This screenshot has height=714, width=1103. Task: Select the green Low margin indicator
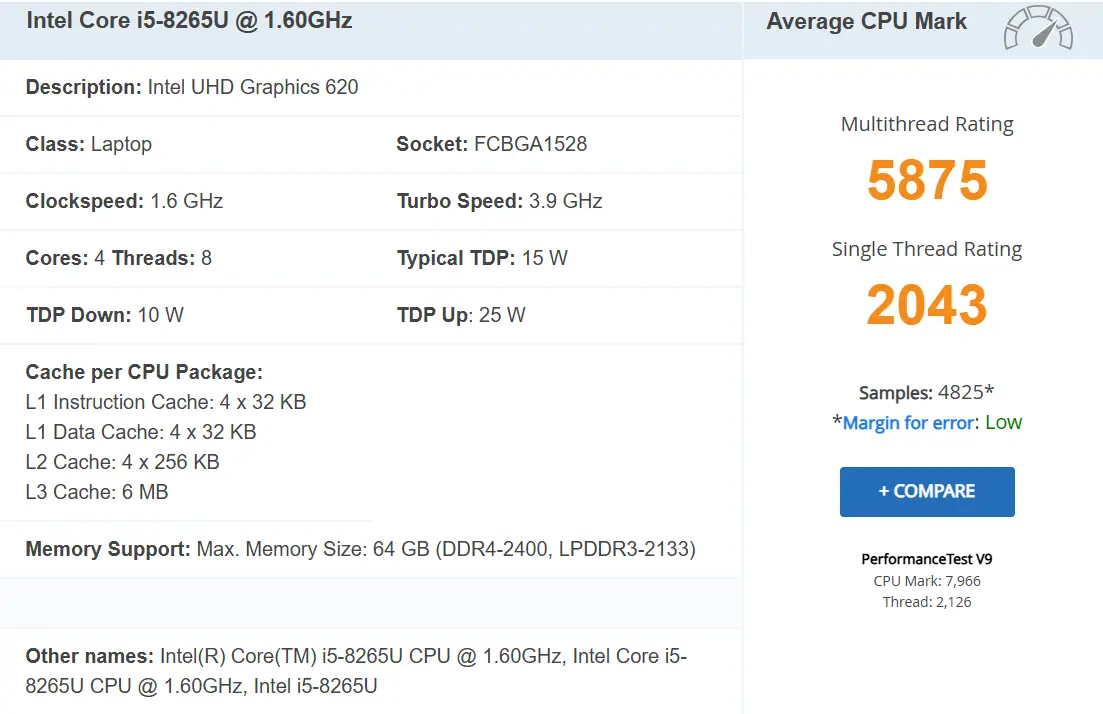click(x=1002, y=422)
